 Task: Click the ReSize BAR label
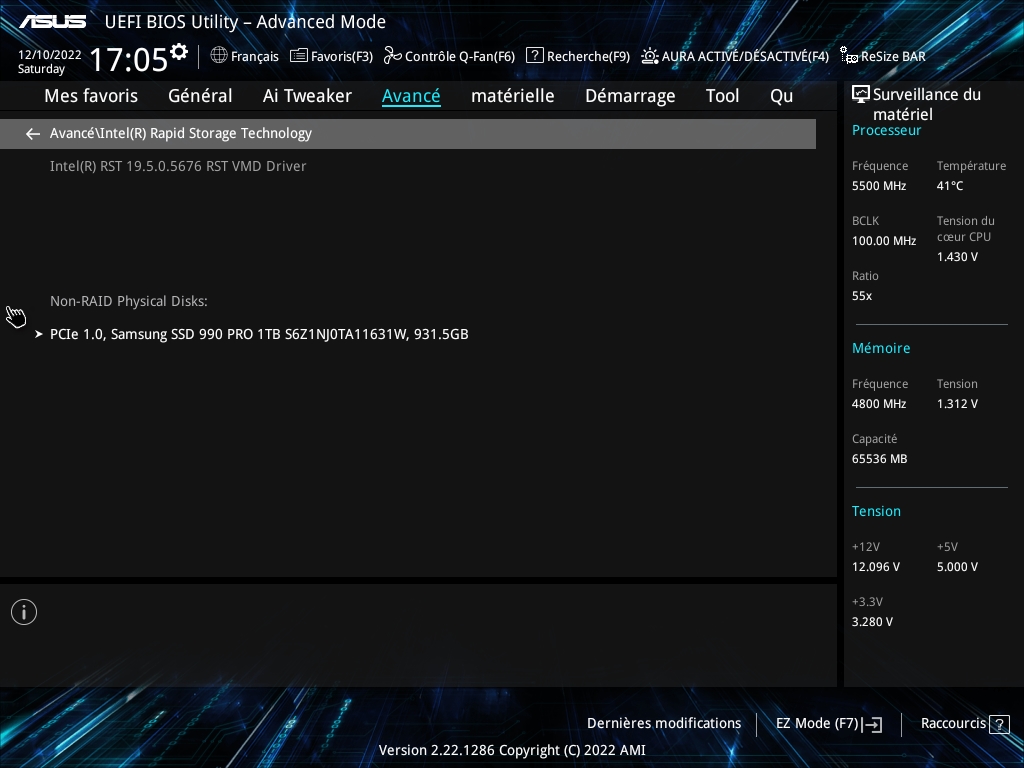point(893,56)
